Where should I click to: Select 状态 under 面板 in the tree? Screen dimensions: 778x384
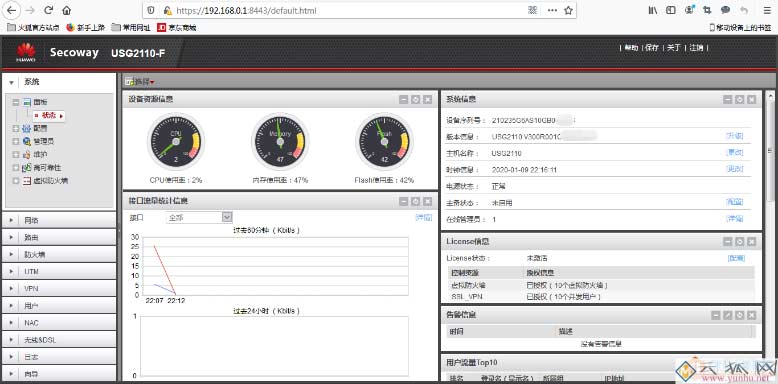(49, 115)
